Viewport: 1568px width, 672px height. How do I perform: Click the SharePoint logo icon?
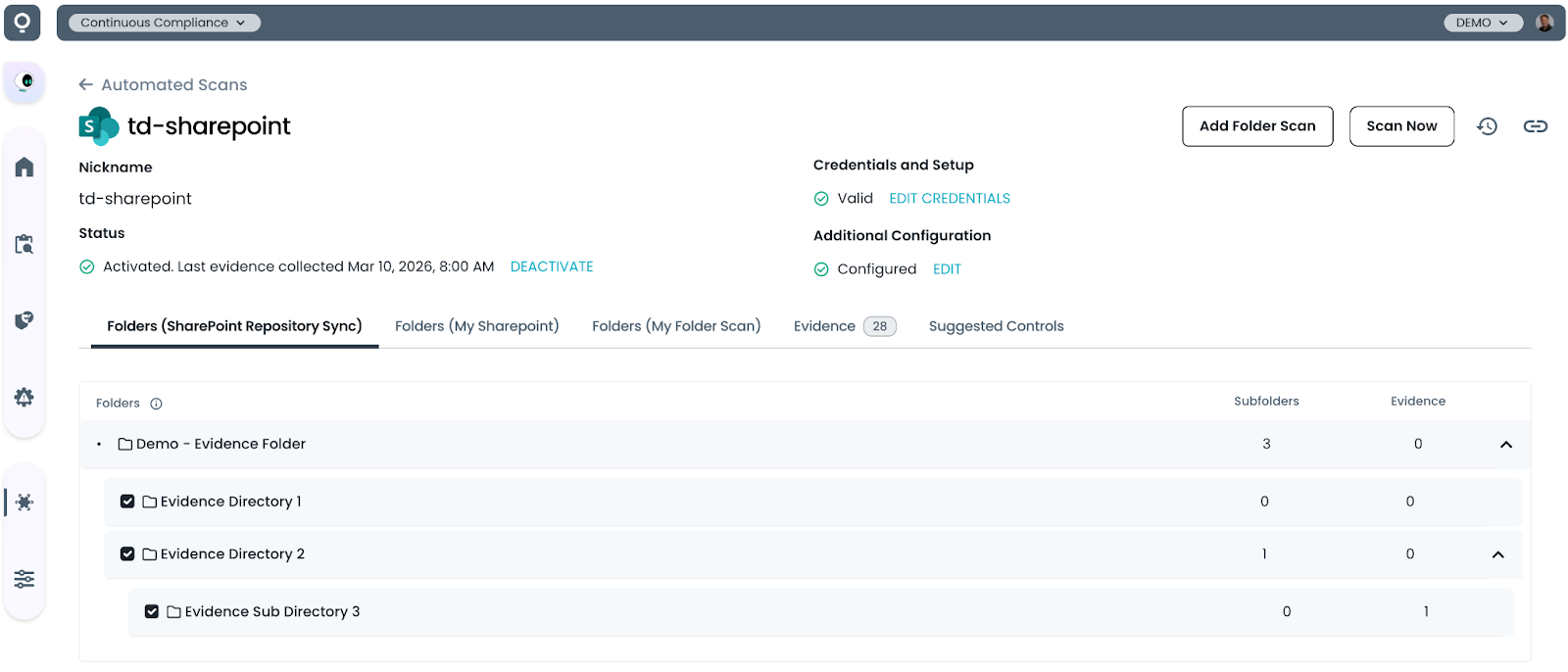(x=99, y=126)
